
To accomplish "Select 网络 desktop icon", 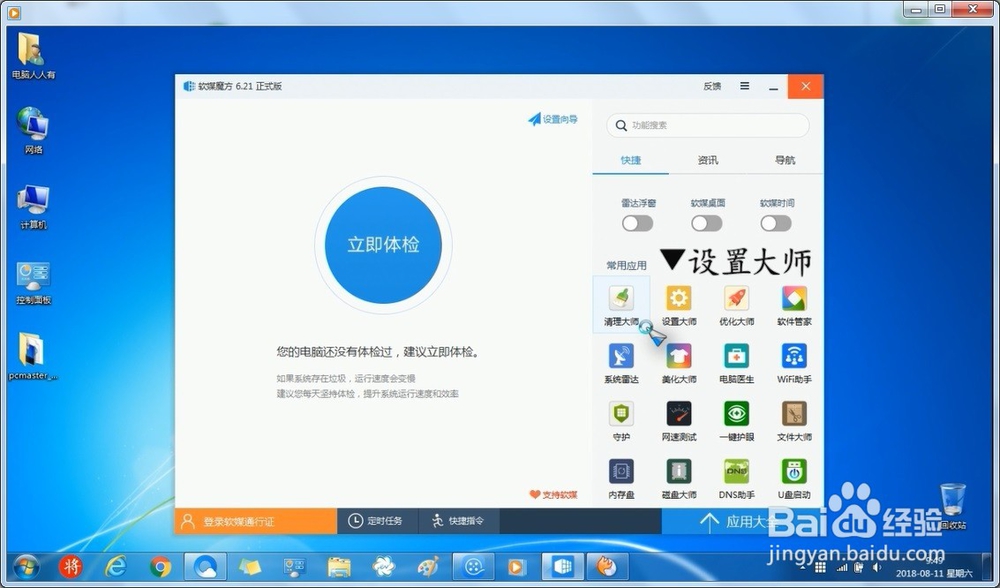I will pyautogui.click(x=33, y=131).
